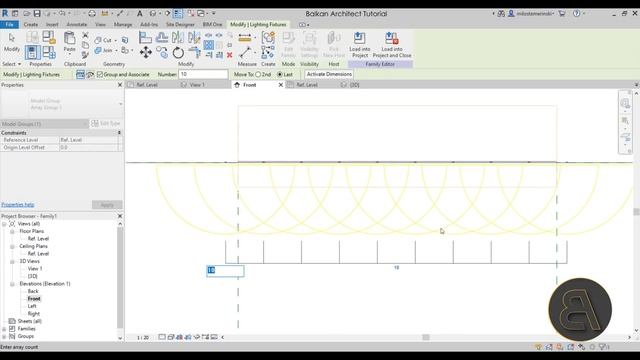Image resolution: width=640 pixels, height=360 pixels.
Task: Toggle Group and Associate checkbox
Action: [x=100, y=74]
